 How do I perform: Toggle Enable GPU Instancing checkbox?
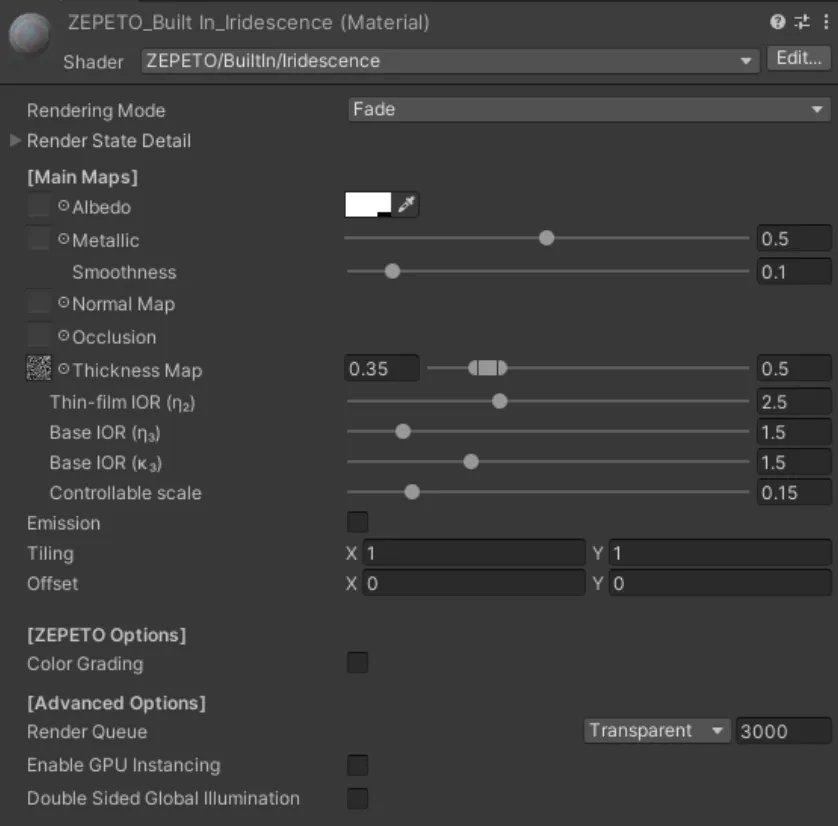point(358,765)
